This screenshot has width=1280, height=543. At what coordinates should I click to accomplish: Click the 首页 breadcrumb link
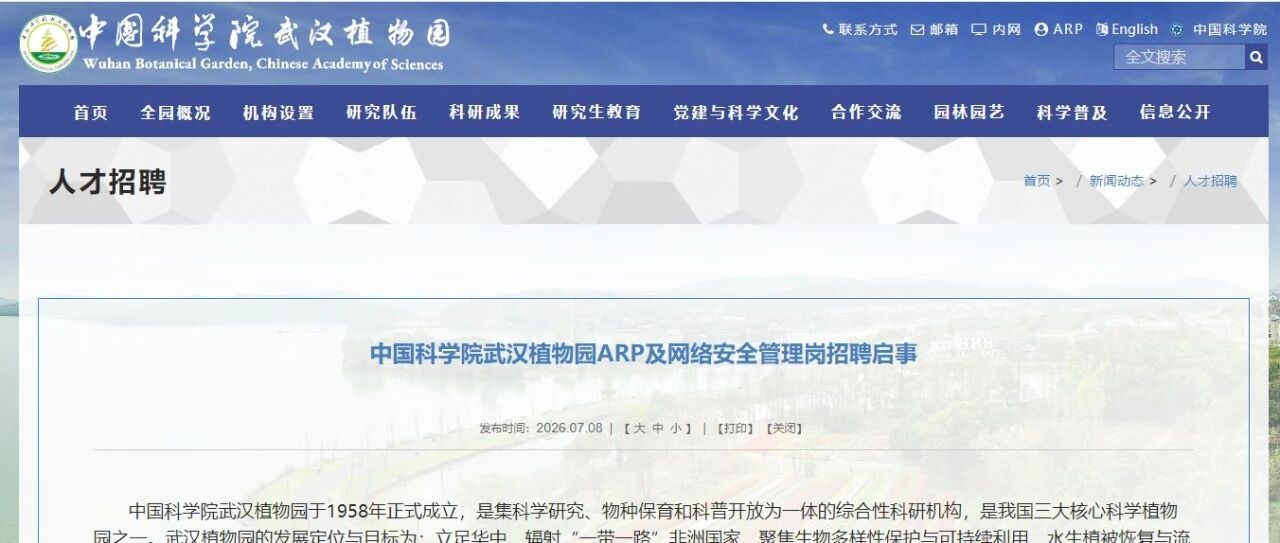[x=1037, y=181]
